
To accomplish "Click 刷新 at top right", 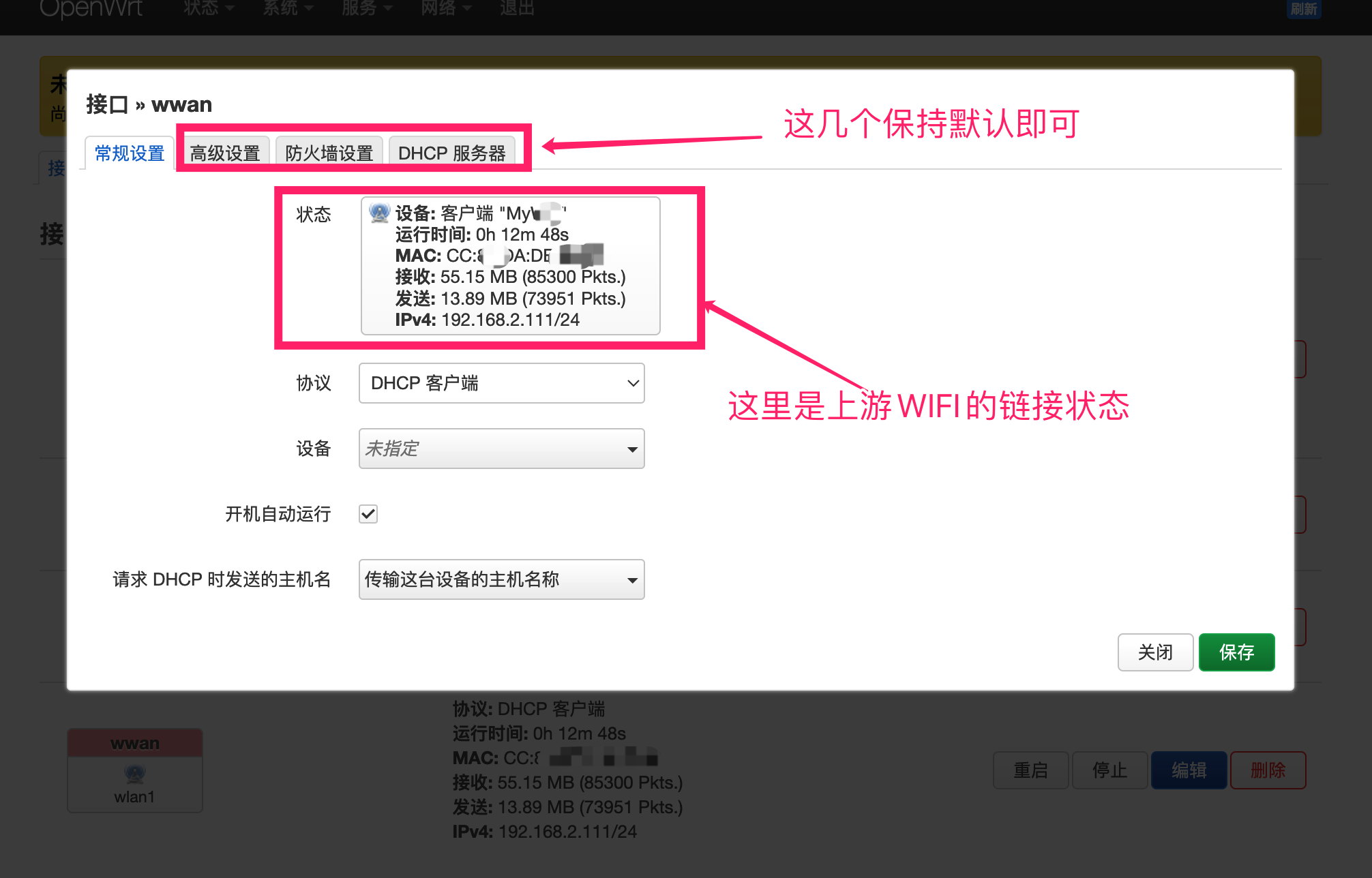I will (x=1303, y=9).
